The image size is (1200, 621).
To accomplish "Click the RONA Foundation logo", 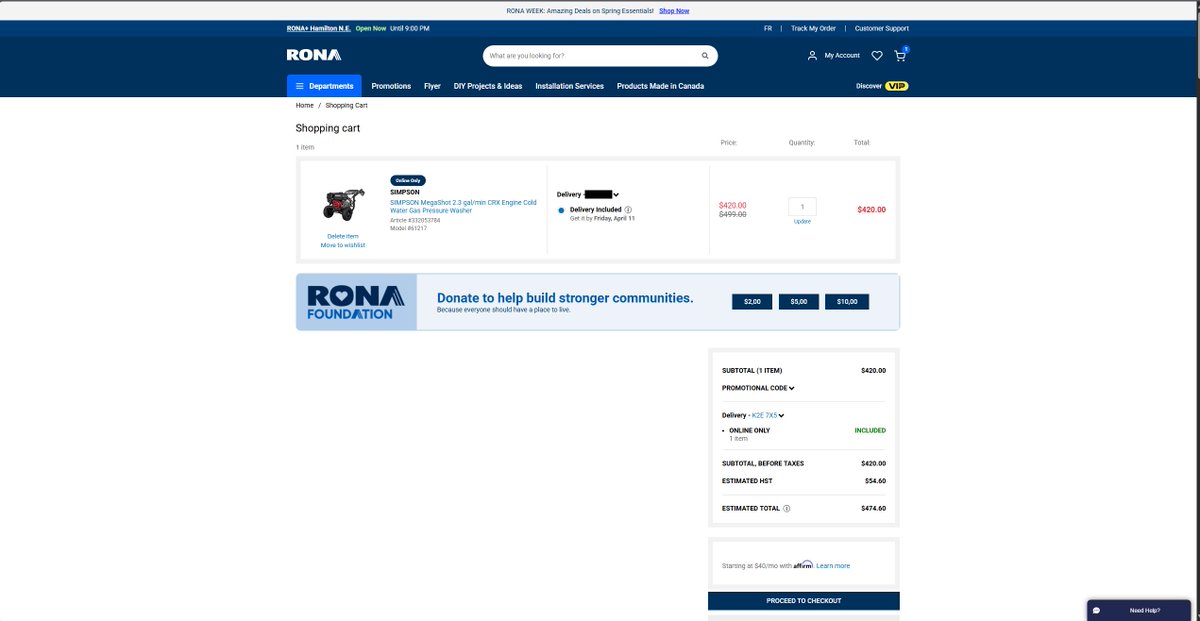I will tap(356, 302).
